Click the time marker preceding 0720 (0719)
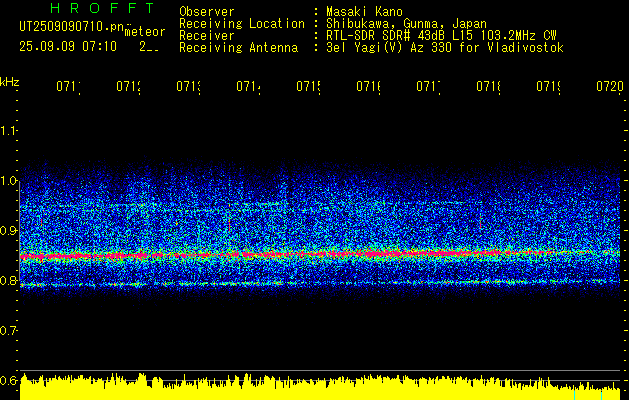 548,86
